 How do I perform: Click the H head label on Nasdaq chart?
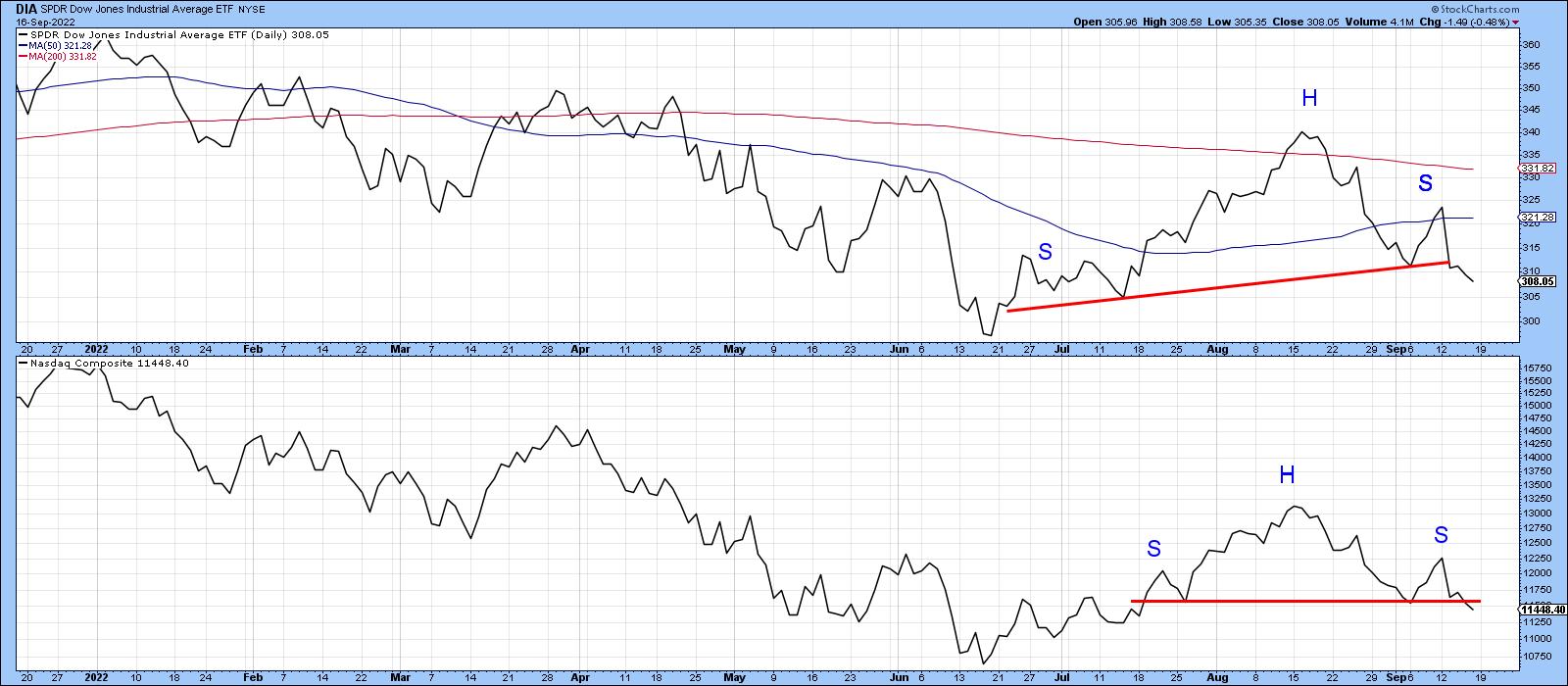pyautogui.click(x=1287, y=475)
